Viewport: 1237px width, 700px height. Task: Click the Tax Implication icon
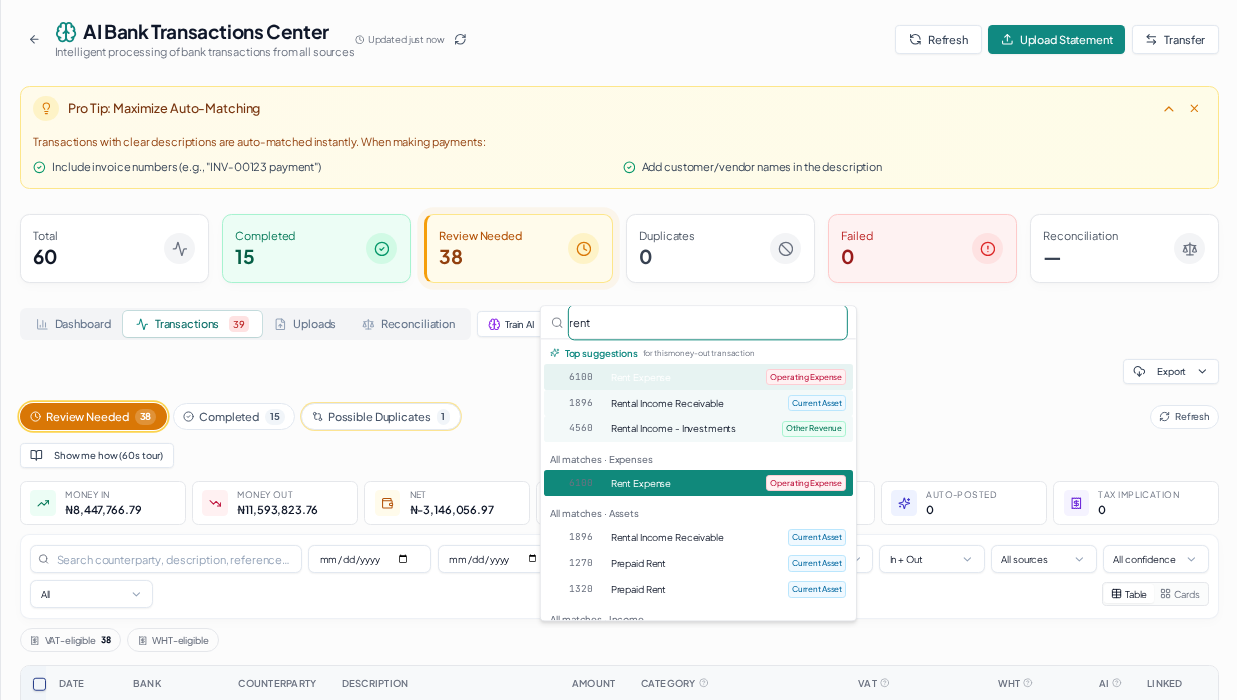[1077, 503]
